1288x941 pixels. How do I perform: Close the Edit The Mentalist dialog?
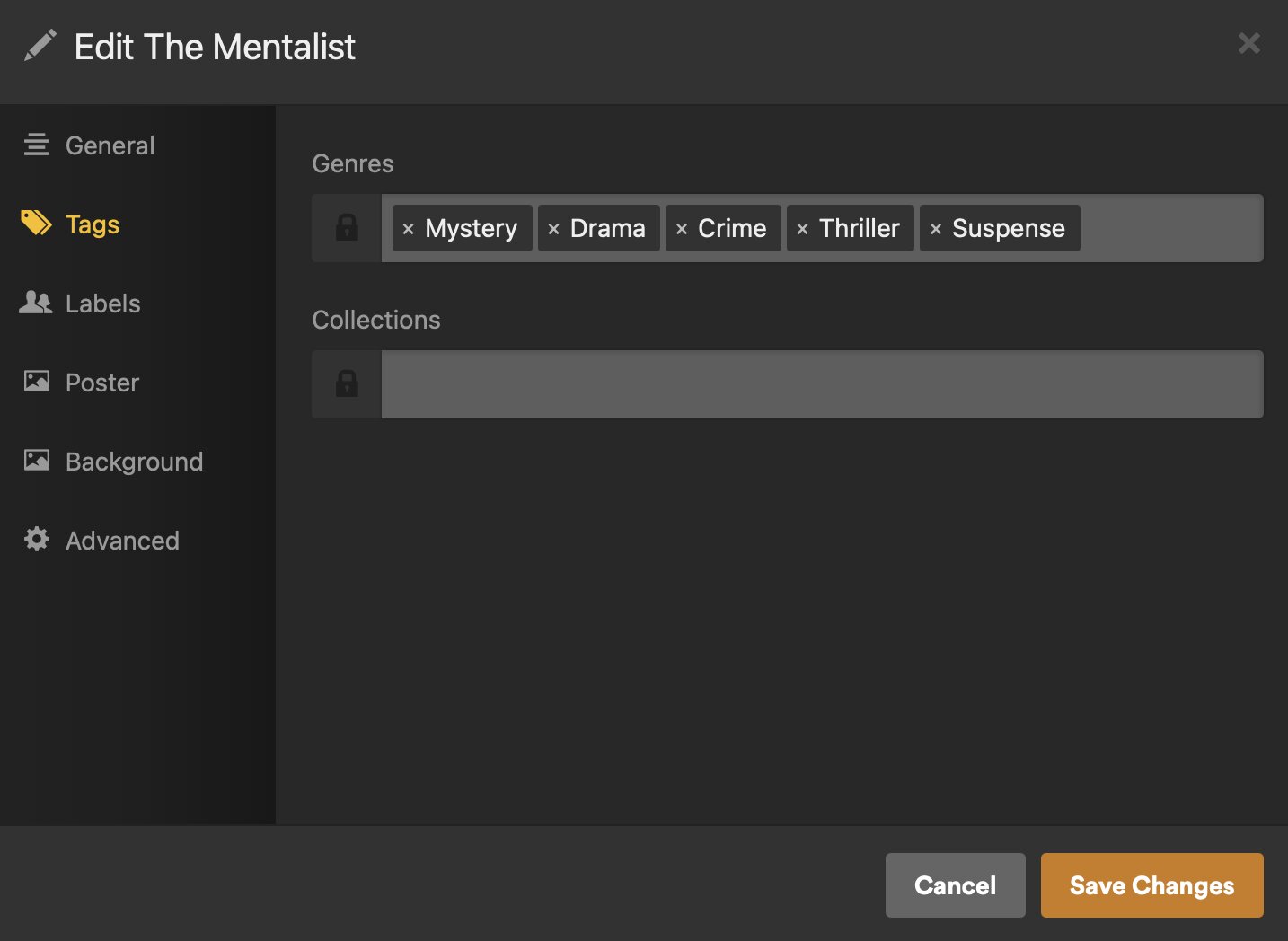[x=1248, y=43]
